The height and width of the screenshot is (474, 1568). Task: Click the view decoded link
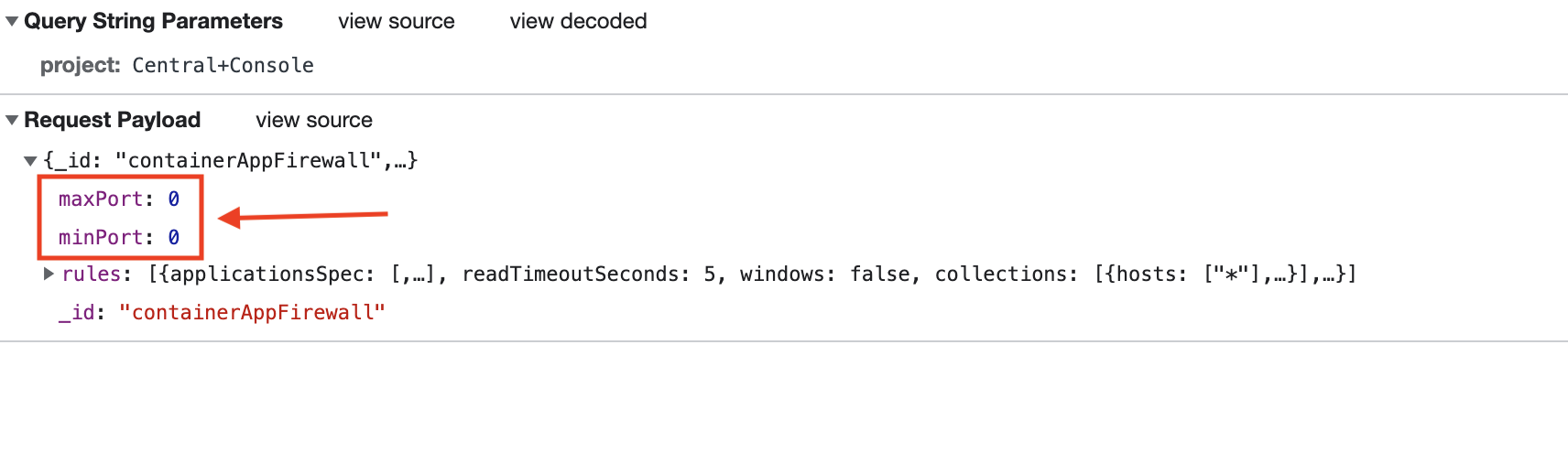pos(578,21)
